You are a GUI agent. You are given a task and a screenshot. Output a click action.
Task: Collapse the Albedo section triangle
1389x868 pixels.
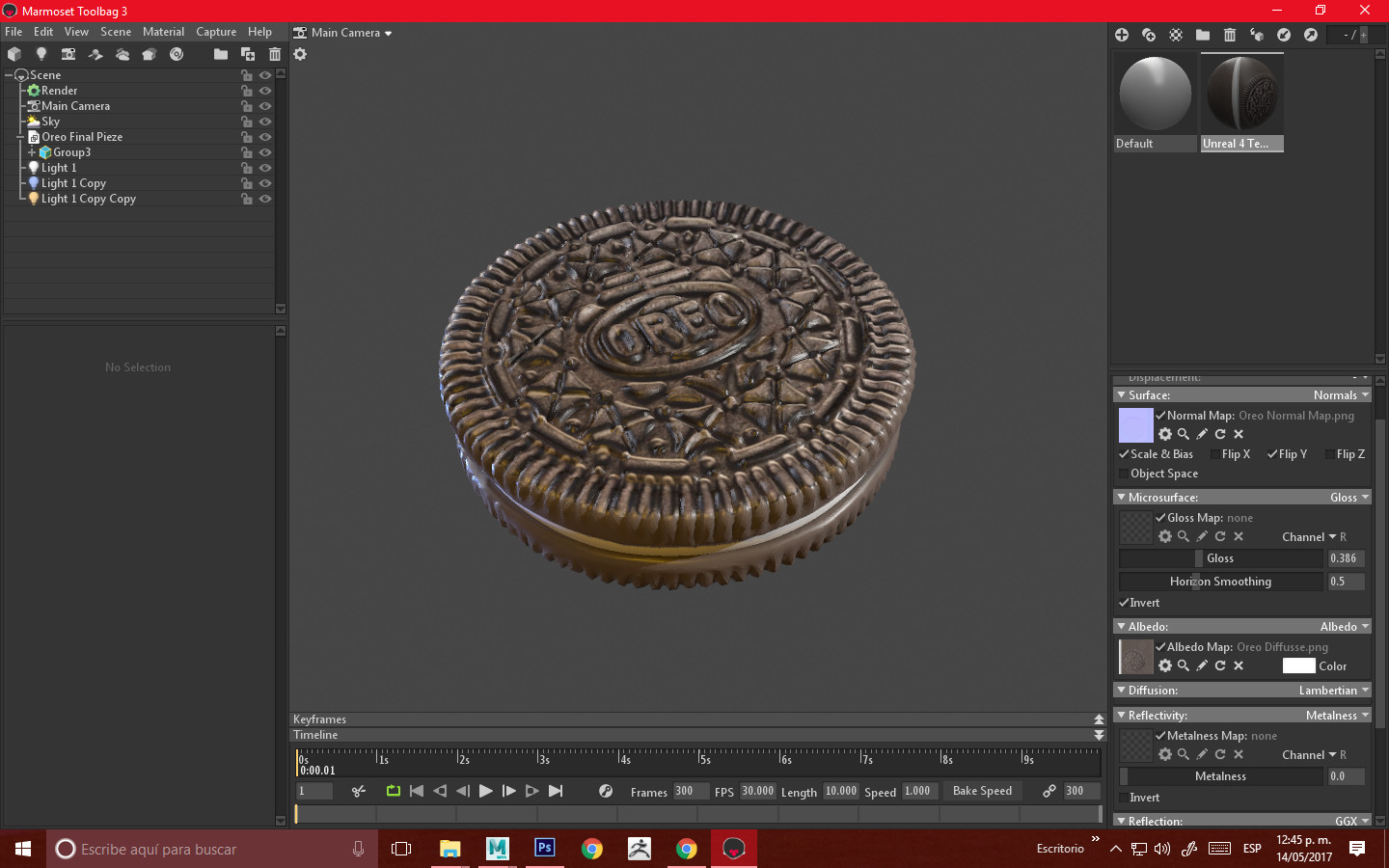(x=1121, y=627)
